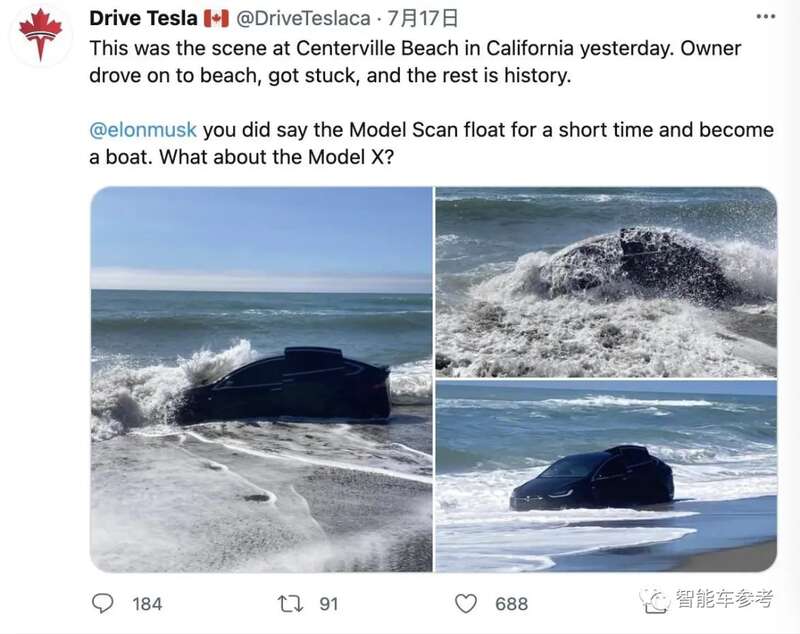The height and width of the screenshot is (634, 800).
Task: Click the Drive Tesla maple leaf avatar
Action: pyautogui.click(x=40, y=33)
